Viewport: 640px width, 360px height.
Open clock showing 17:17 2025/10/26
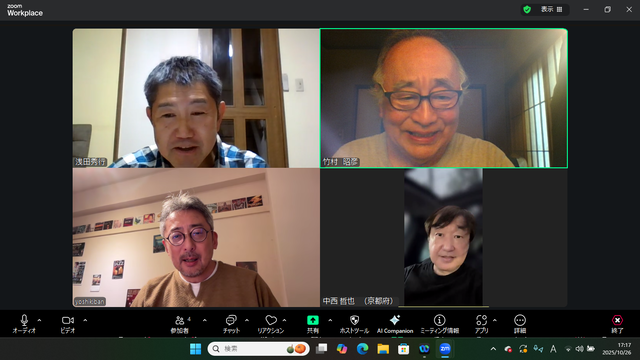(616, 349)
